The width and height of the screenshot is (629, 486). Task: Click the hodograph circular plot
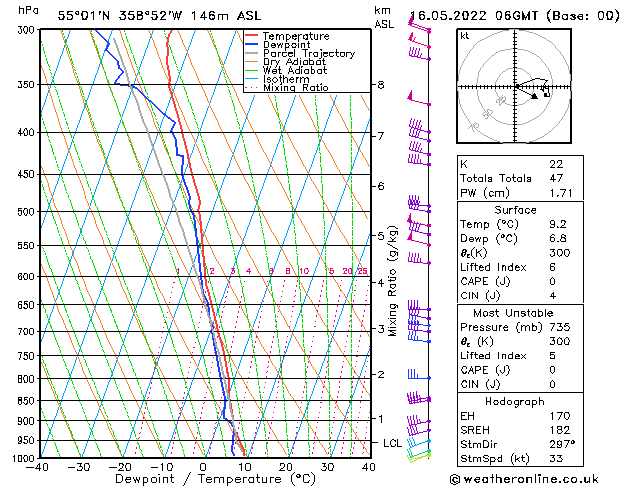click(517, 88)
